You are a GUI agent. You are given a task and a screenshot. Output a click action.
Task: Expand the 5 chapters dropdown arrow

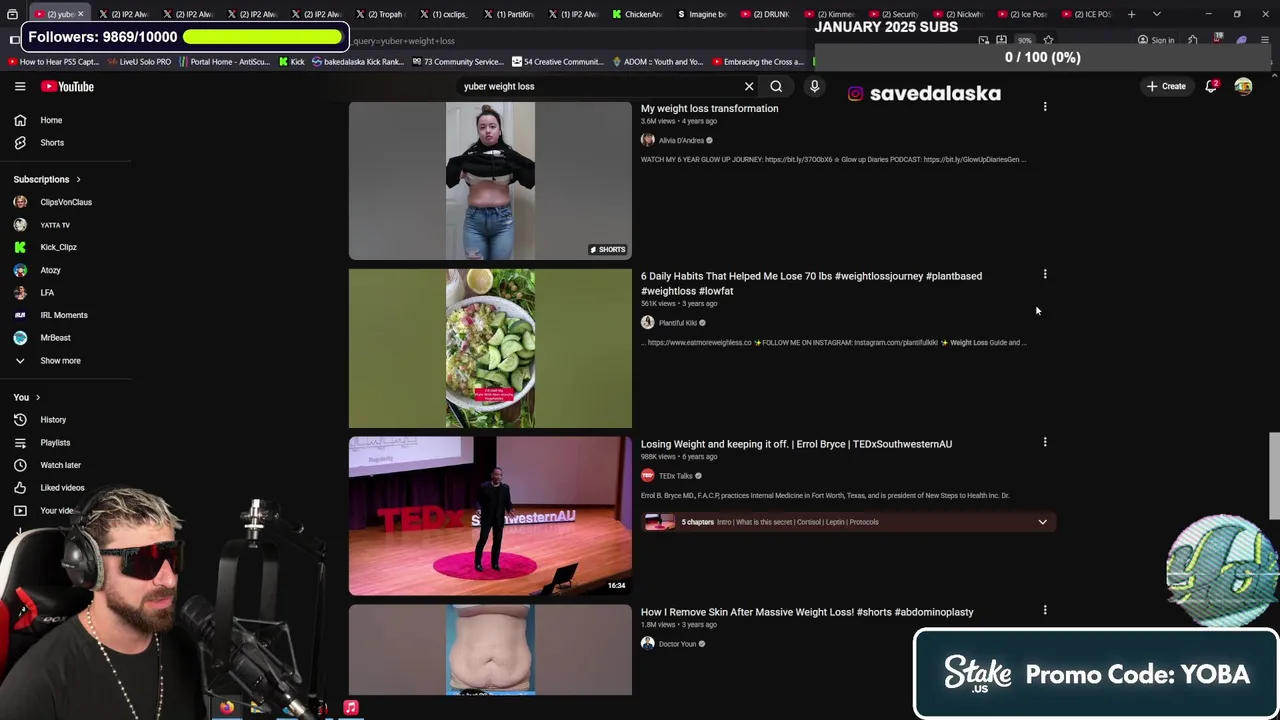pyautogui.click(x=1042, y=522)
